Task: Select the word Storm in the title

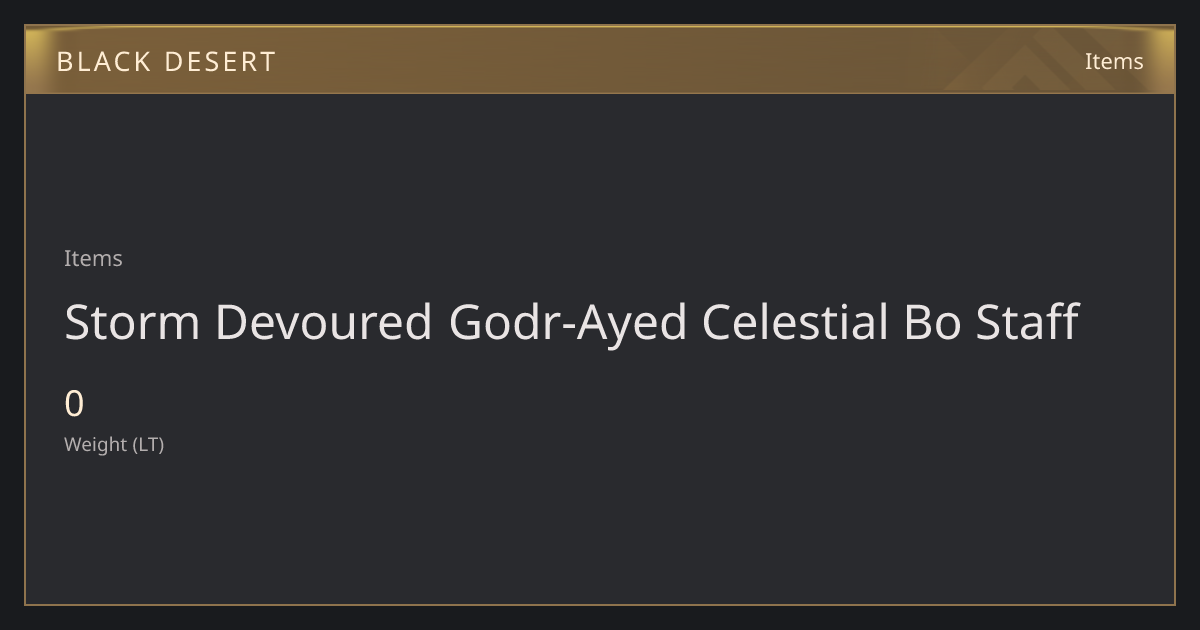Action: [132, 322]
